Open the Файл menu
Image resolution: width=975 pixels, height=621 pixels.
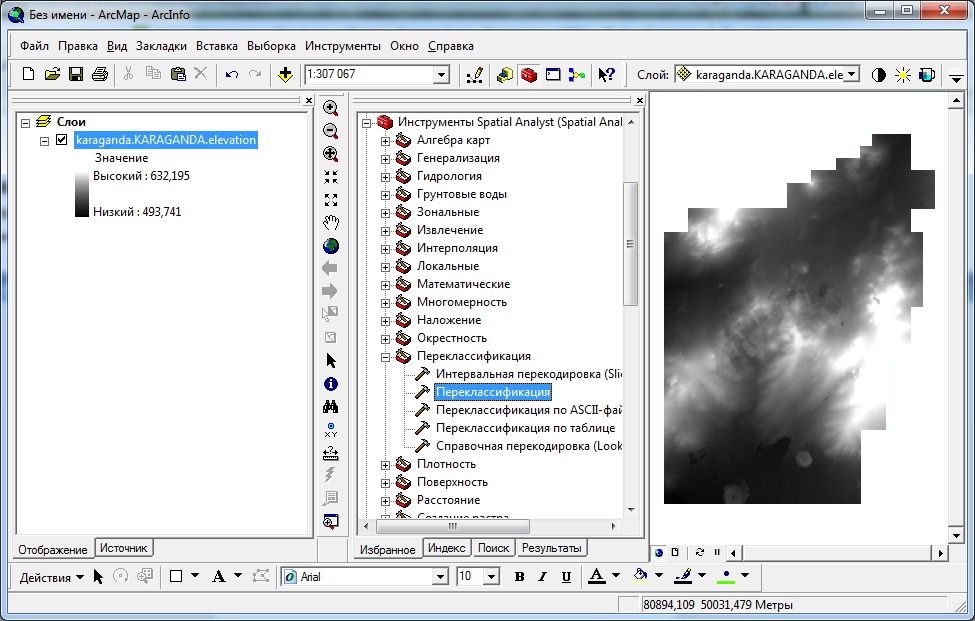point(34,46)
